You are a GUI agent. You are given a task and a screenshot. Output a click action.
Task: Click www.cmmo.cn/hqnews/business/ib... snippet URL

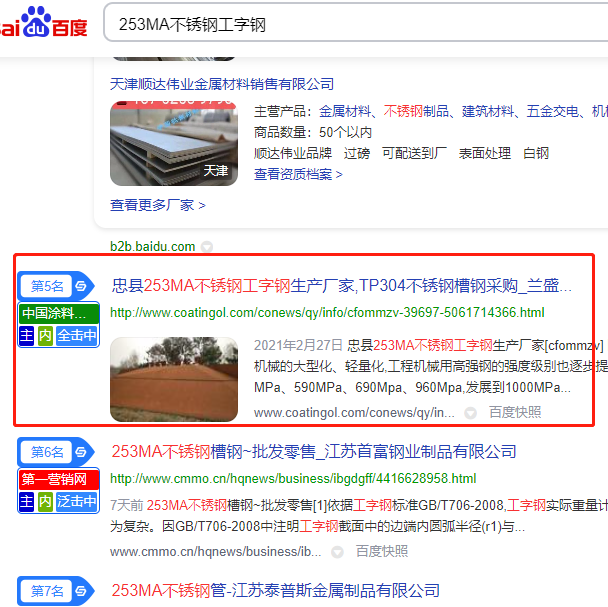[x=216, y=552]
